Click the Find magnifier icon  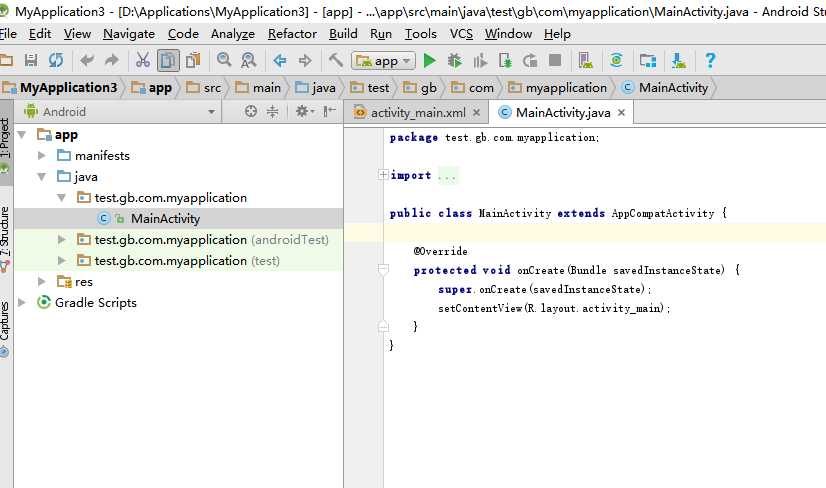[x=224, y=61]
